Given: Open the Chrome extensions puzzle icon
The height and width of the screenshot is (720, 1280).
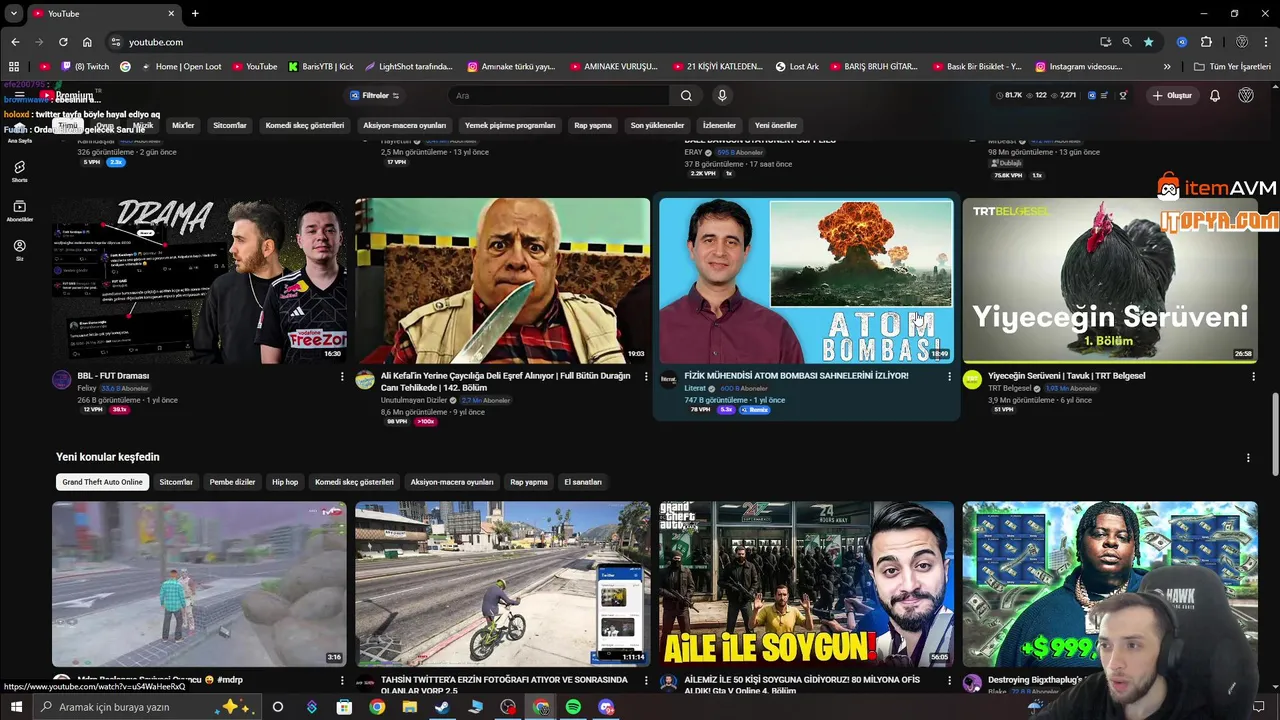Looking at the screenshot, I should 1206,42.
